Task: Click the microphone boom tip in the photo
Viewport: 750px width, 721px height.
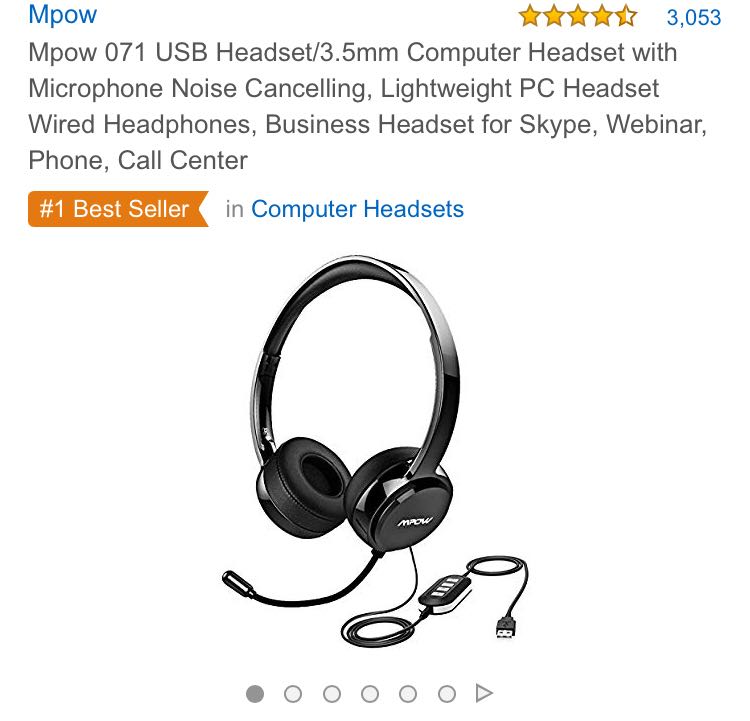Action: pyautogui.click(x=238, y=583)
